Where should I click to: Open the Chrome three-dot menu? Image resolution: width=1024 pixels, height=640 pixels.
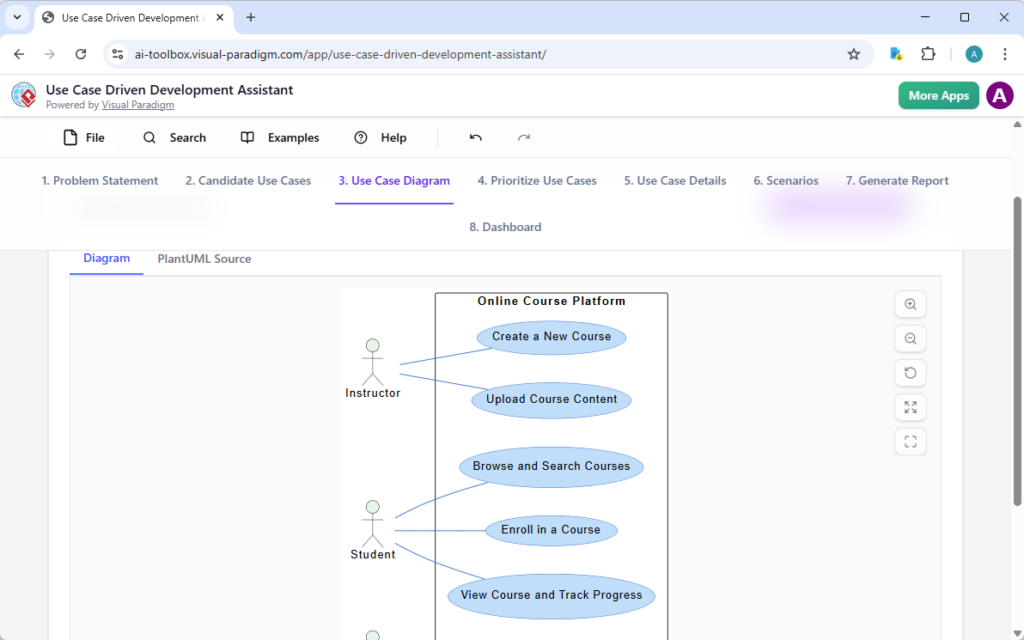click(x=1004, y=54)
